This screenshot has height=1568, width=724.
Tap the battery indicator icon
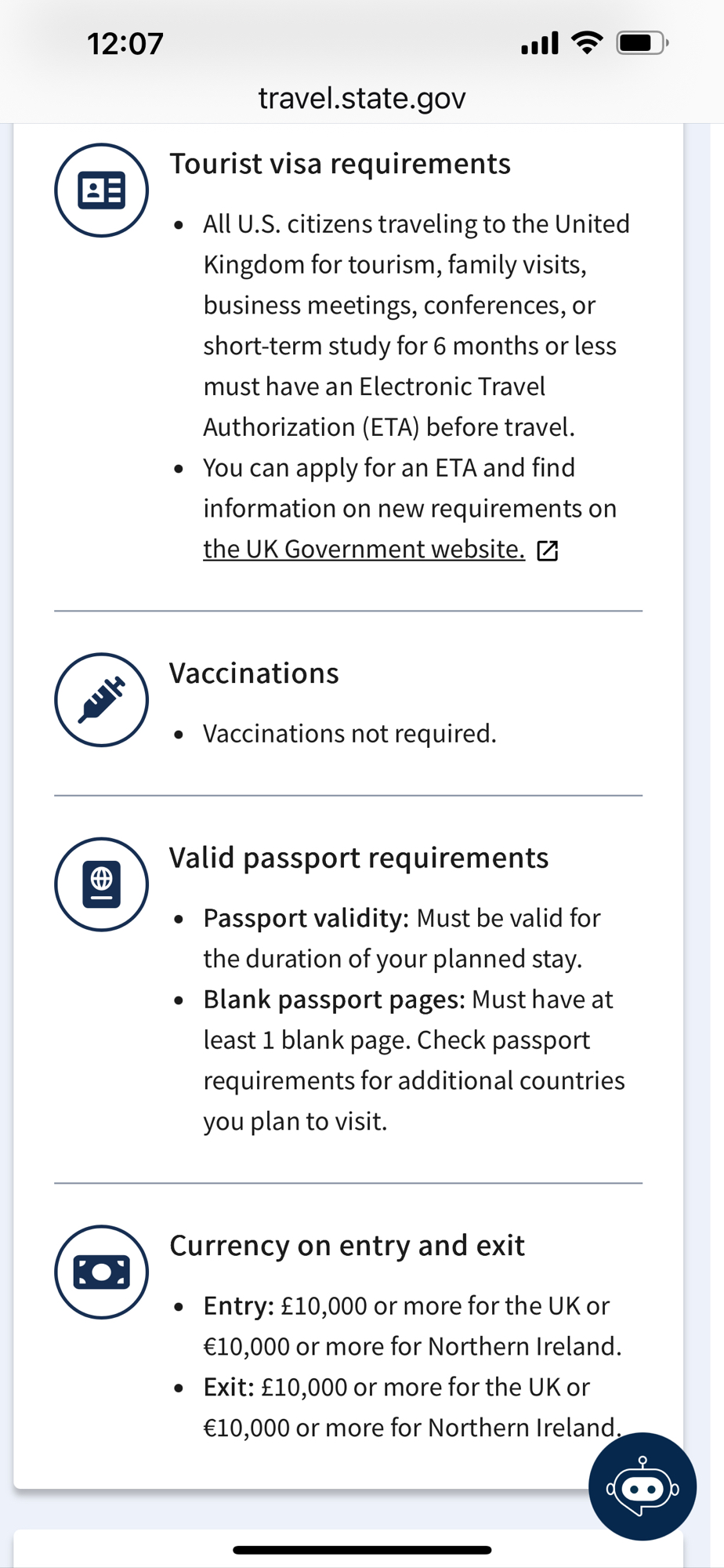(642, 42)
